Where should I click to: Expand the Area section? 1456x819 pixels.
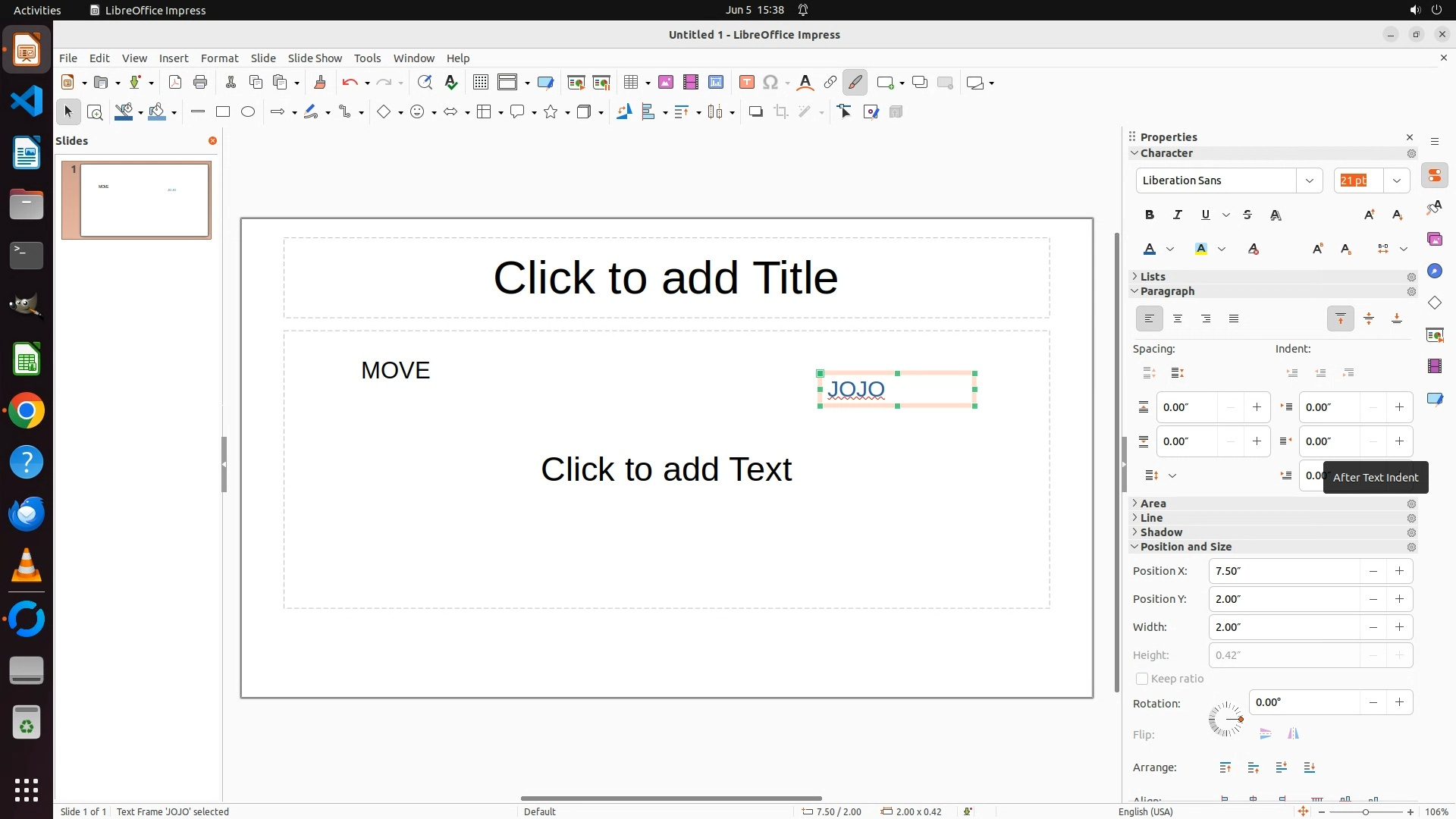pos(1153,504)
